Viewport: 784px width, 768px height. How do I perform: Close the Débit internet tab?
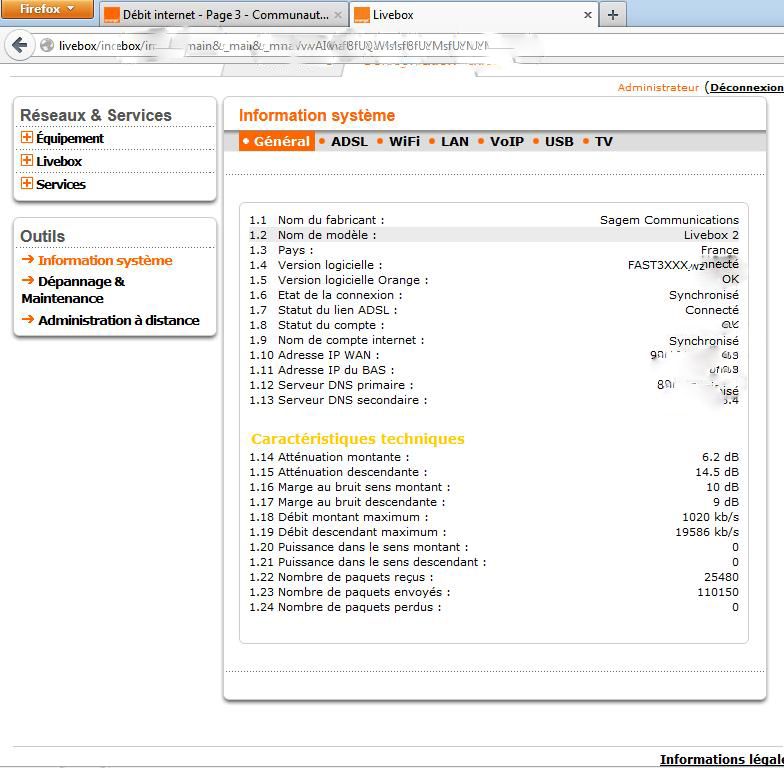(x=338, y=15)
